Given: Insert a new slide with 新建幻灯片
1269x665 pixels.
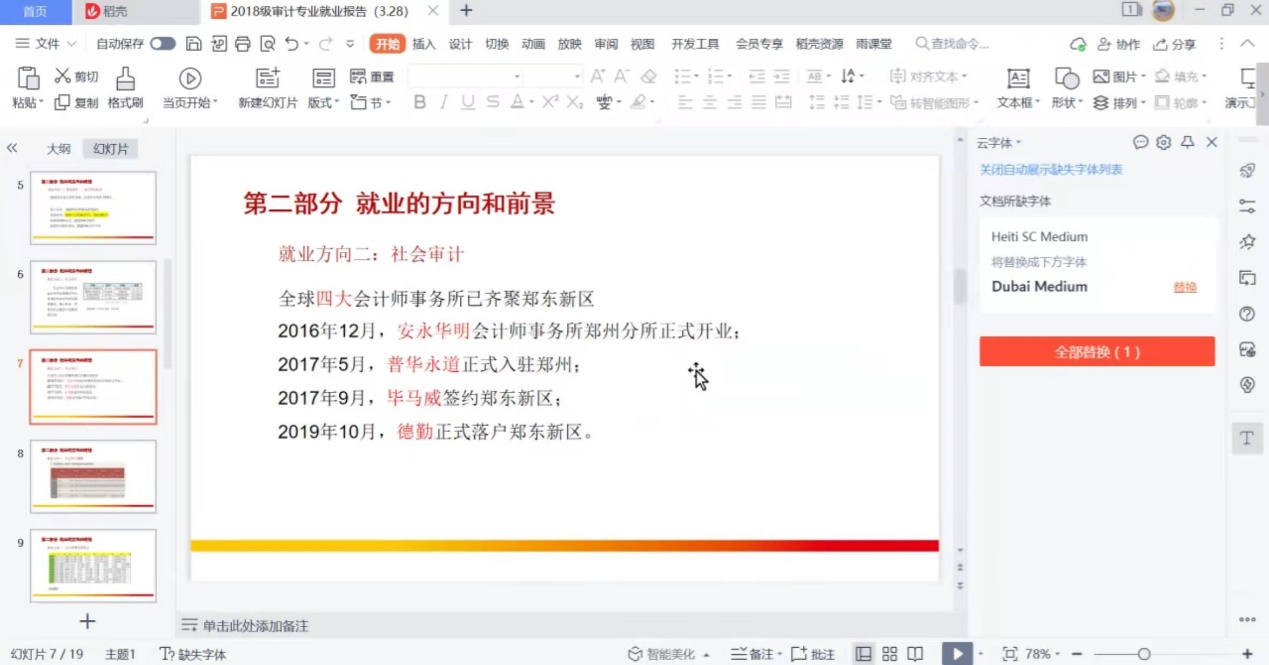Looking at the screenshot, I should point(267,88).
